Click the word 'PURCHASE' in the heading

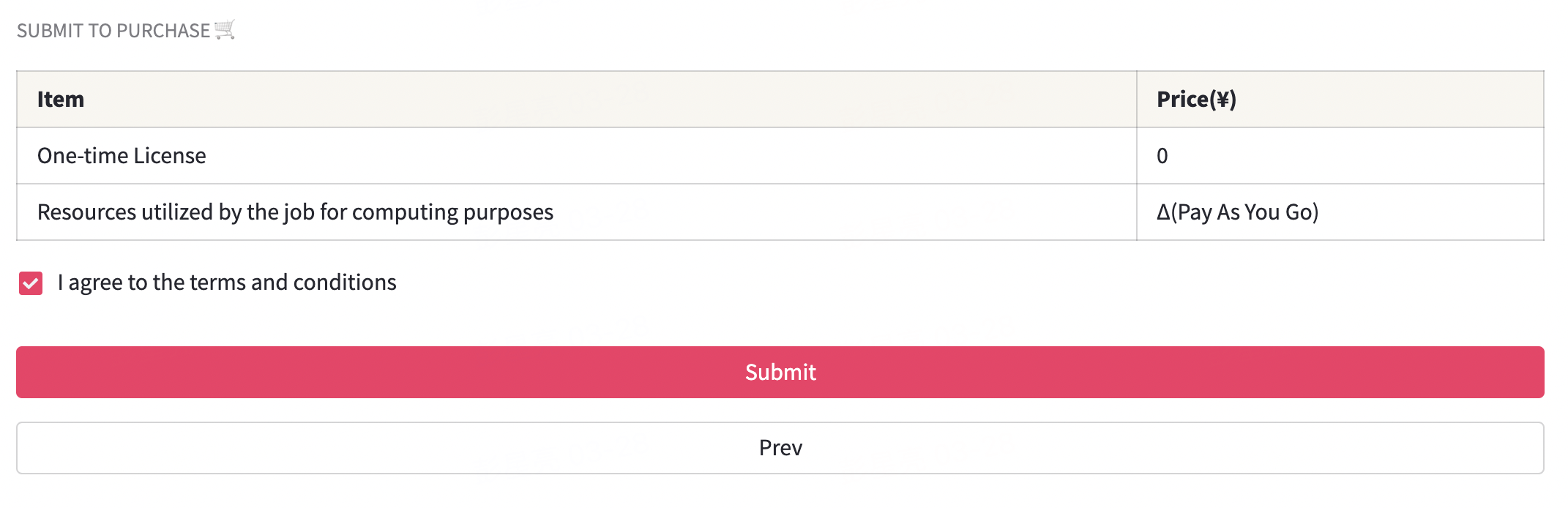click(163, 31)
